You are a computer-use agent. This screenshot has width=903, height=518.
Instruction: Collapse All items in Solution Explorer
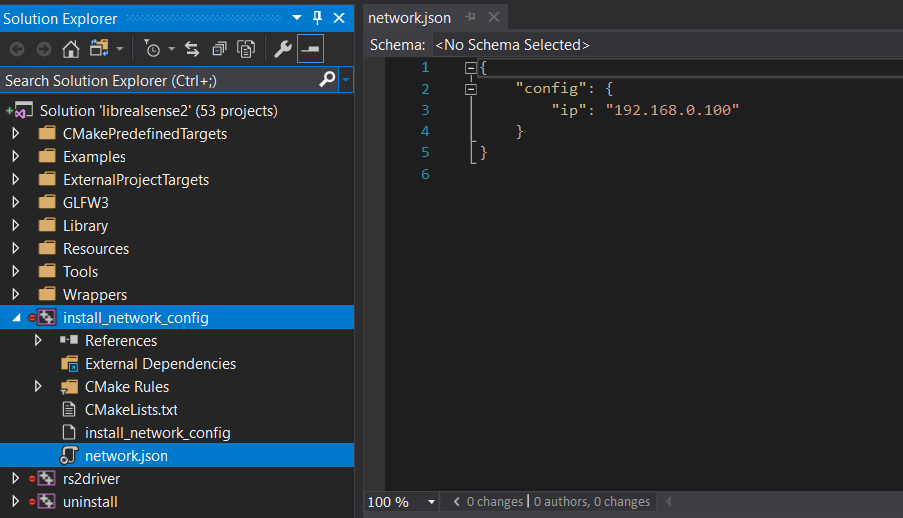219,50
